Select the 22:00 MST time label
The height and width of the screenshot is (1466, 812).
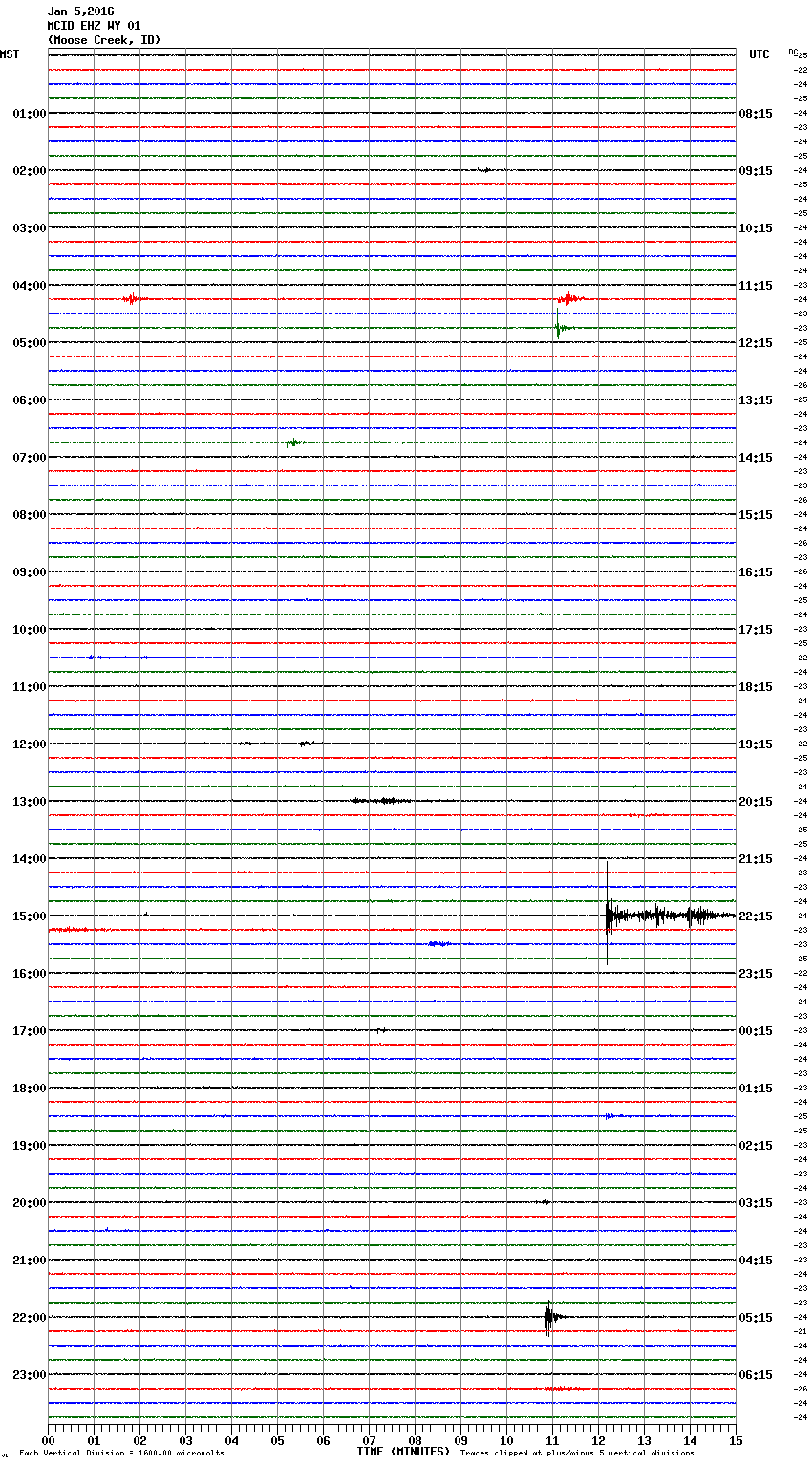(30, 1318)
